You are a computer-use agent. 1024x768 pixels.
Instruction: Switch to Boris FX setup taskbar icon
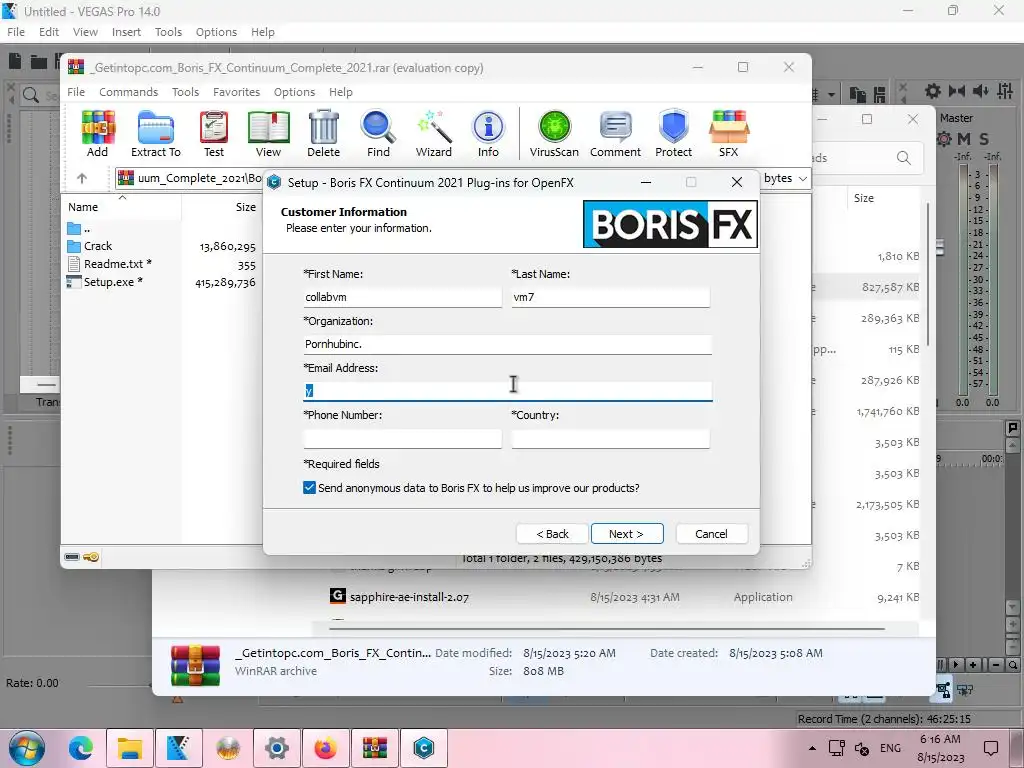pos(424,748)
